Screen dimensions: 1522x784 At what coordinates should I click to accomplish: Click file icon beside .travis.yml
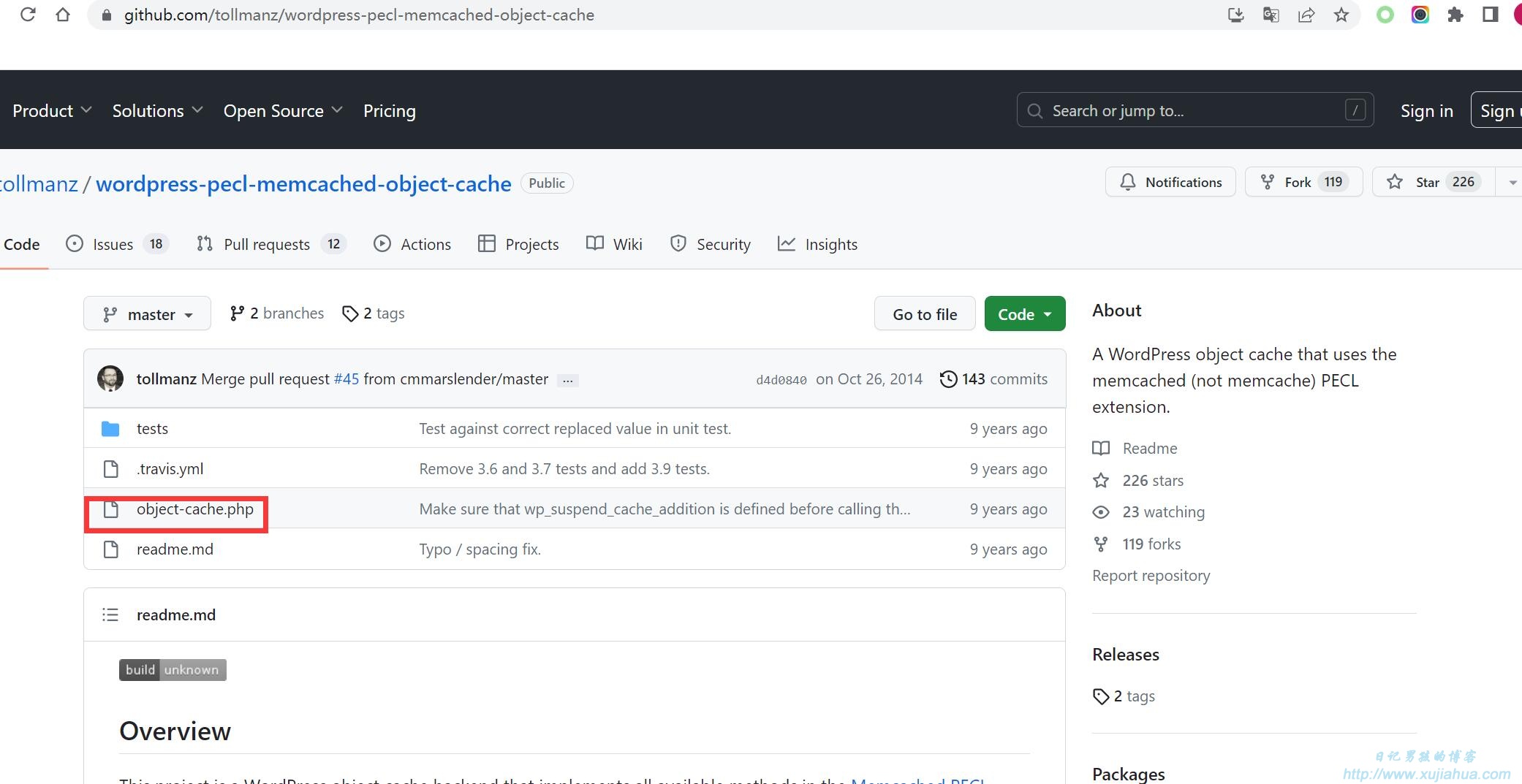110,469
